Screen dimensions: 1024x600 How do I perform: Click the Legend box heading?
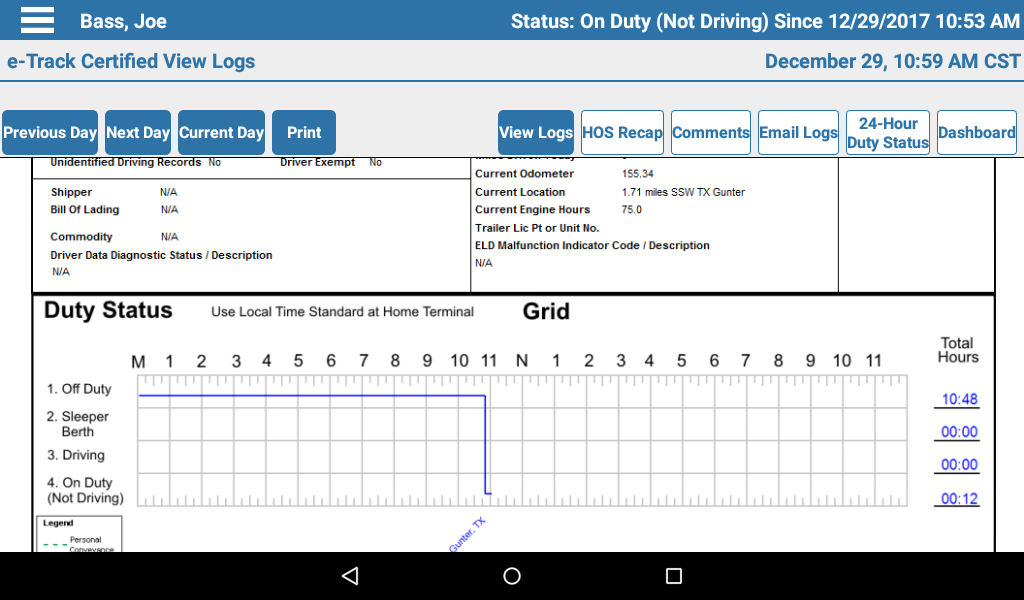coord(58,523)
